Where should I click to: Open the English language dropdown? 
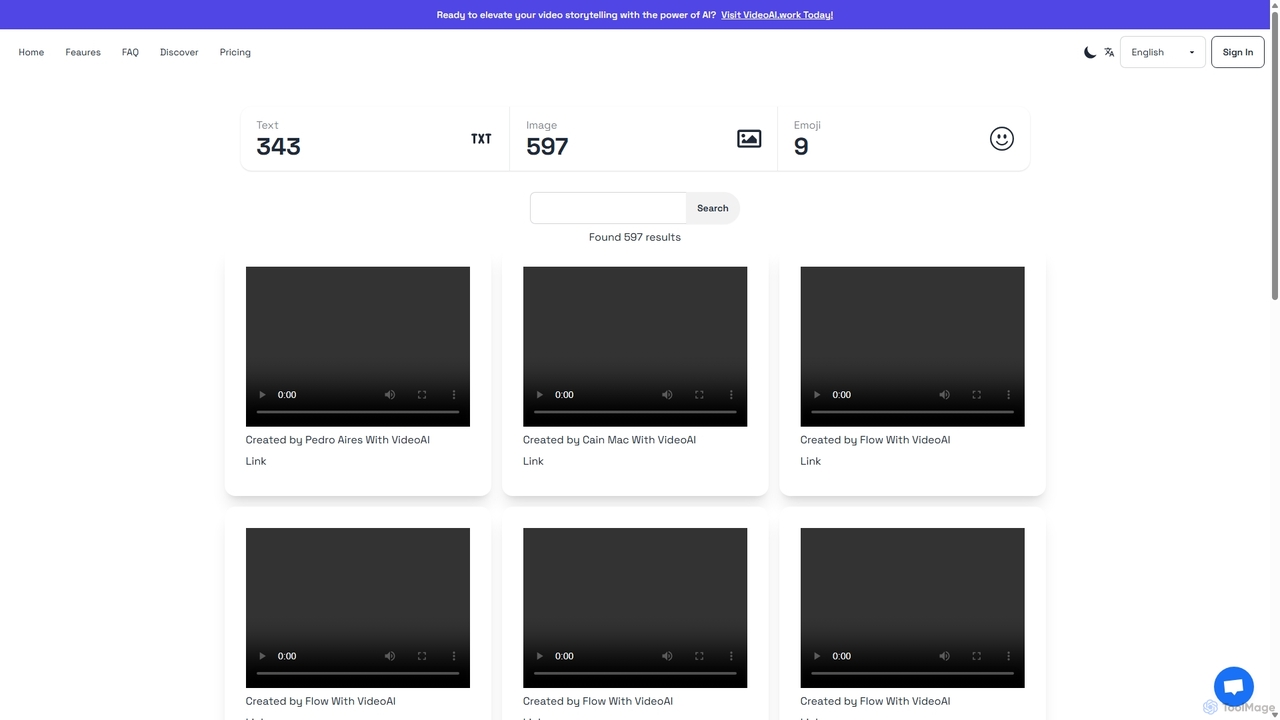(x=1162, y=52)
